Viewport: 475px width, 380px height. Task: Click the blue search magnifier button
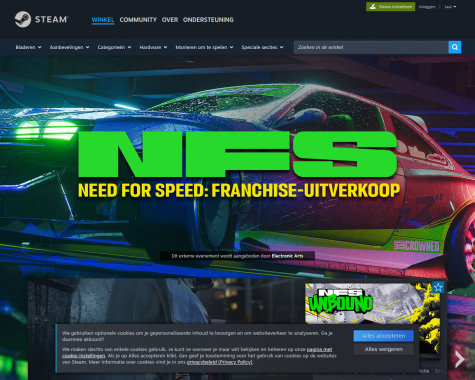pyautogui.click(x=455, y=47)
